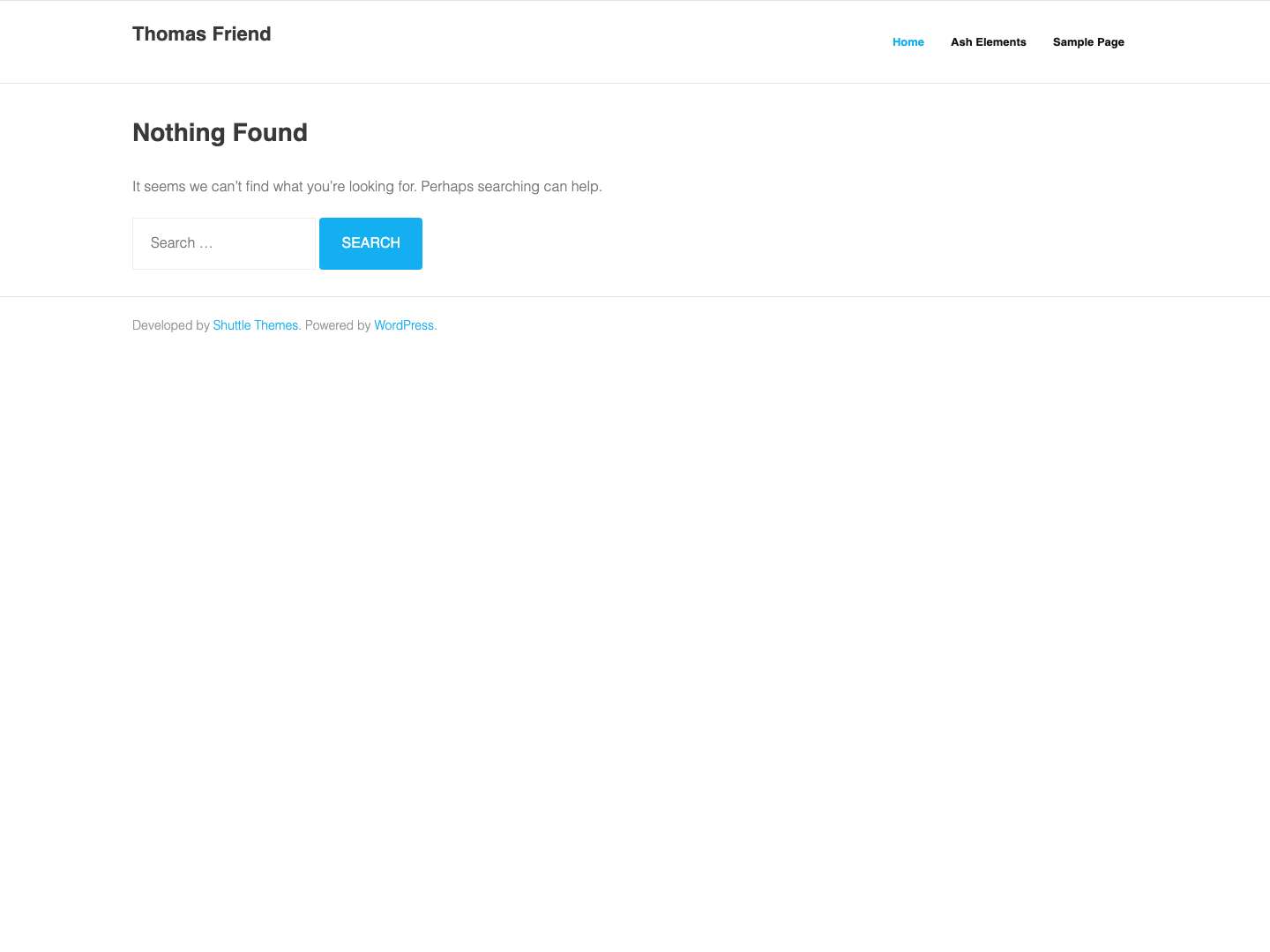Follow the Powered by WordPress credit

coord(403,325)
